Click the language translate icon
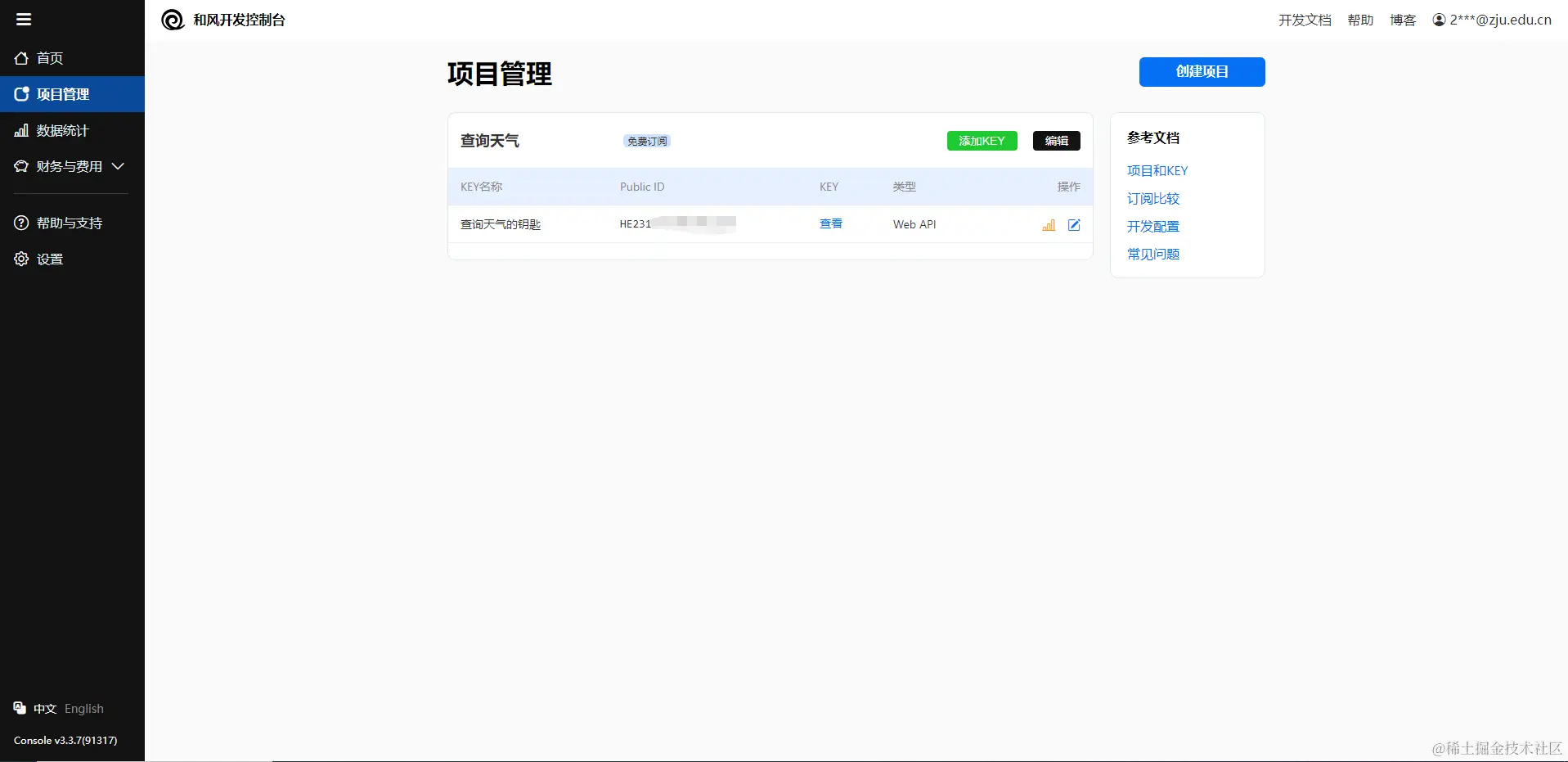Viewport: 1568px width, 762px height. click(x=20, y=708)
